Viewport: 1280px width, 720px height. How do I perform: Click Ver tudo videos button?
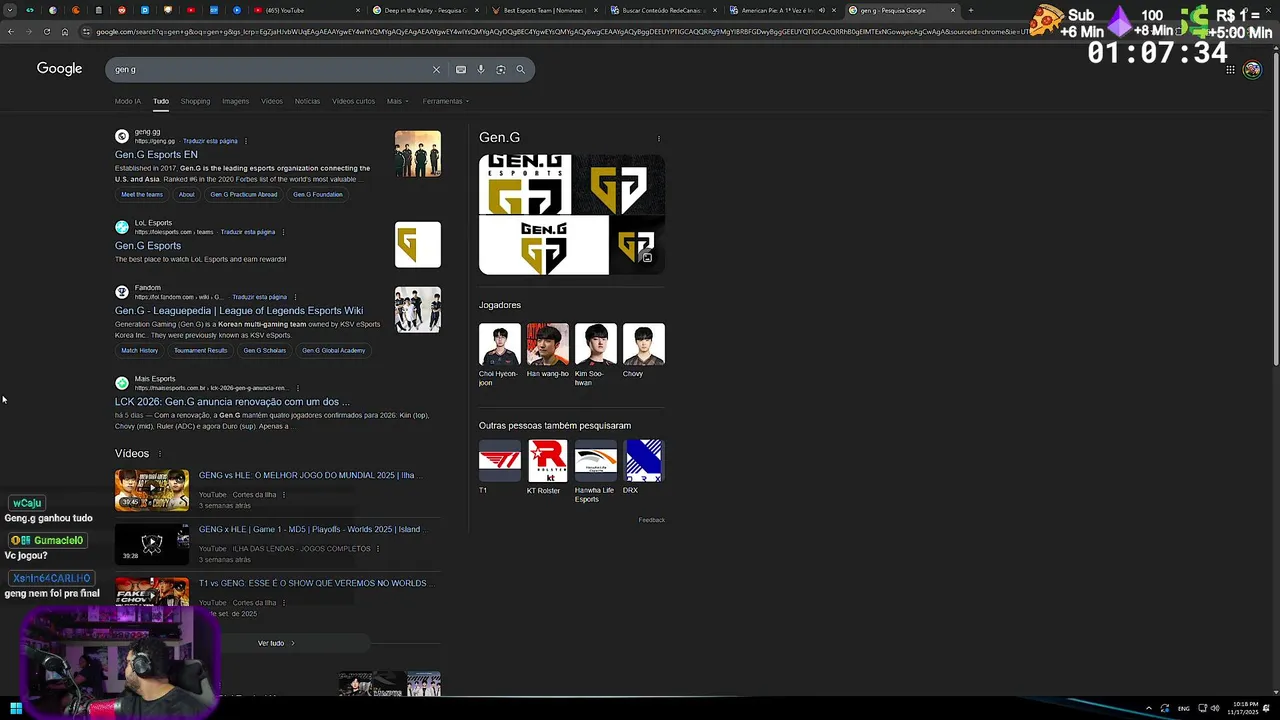tap(276, 643)
